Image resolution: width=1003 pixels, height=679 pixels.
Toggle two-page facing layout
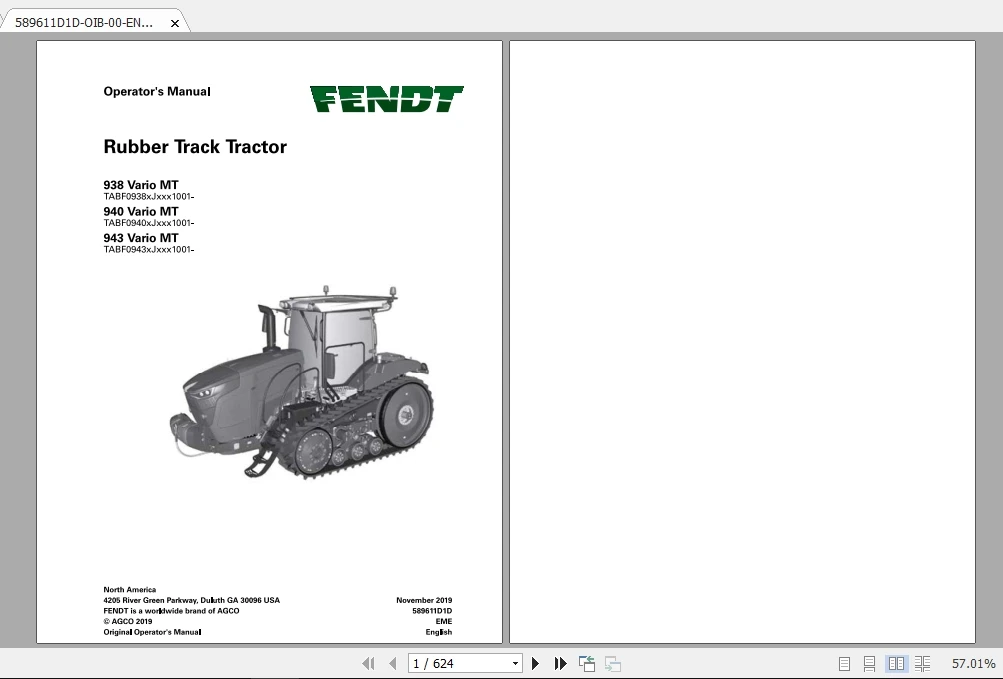point(896,664)
